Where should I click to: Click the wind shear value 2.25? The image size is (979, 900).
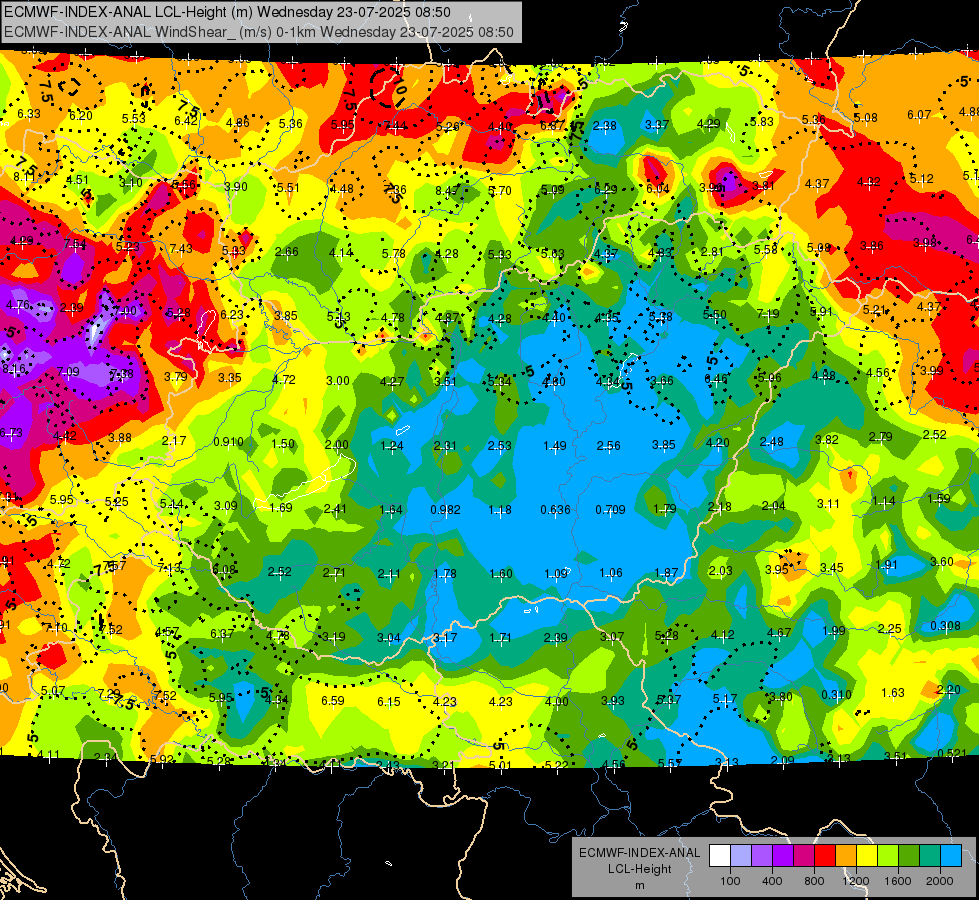(889, 628)
